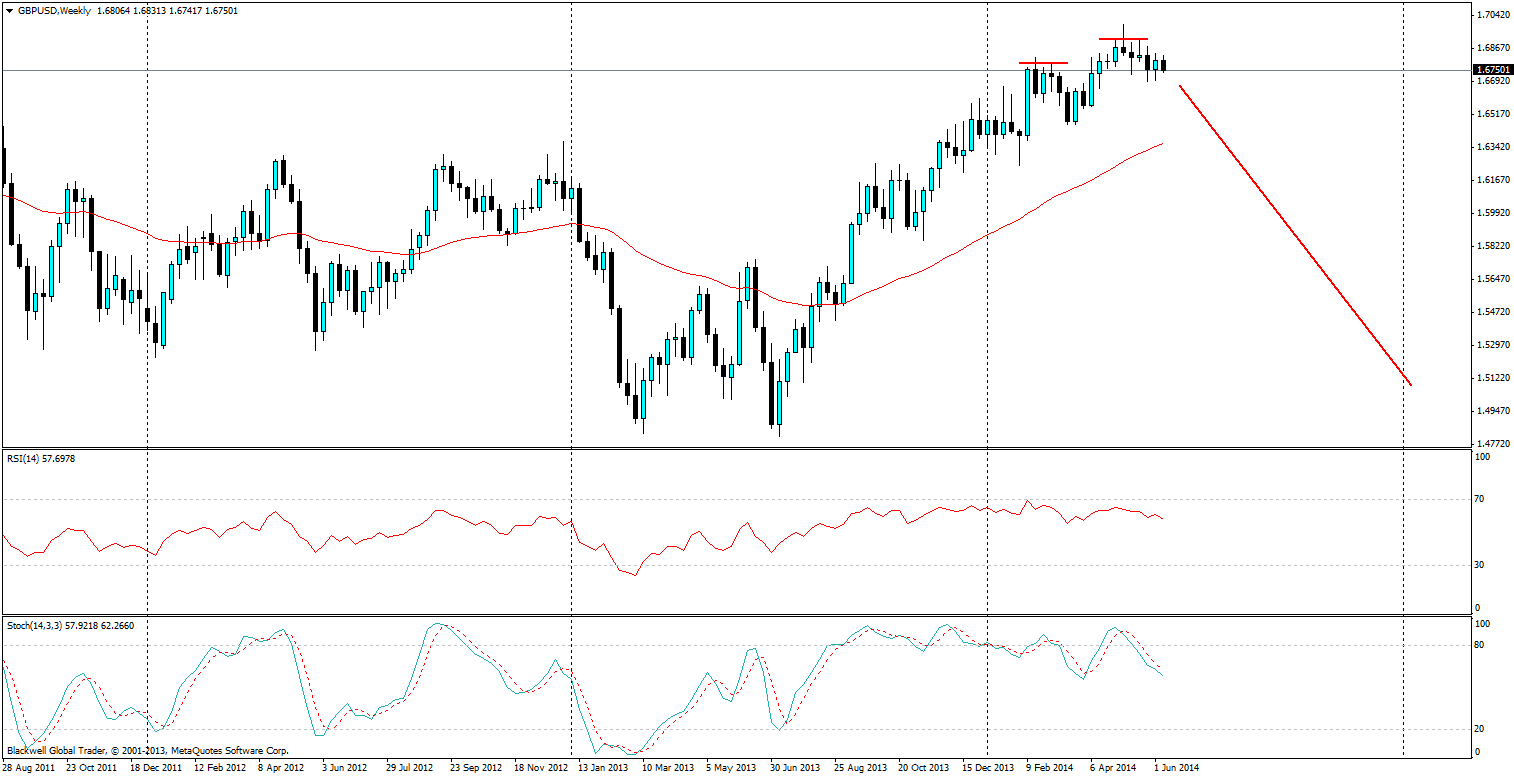
Task: Click the current price tag 1.67501
Action: pos(1492,70)
